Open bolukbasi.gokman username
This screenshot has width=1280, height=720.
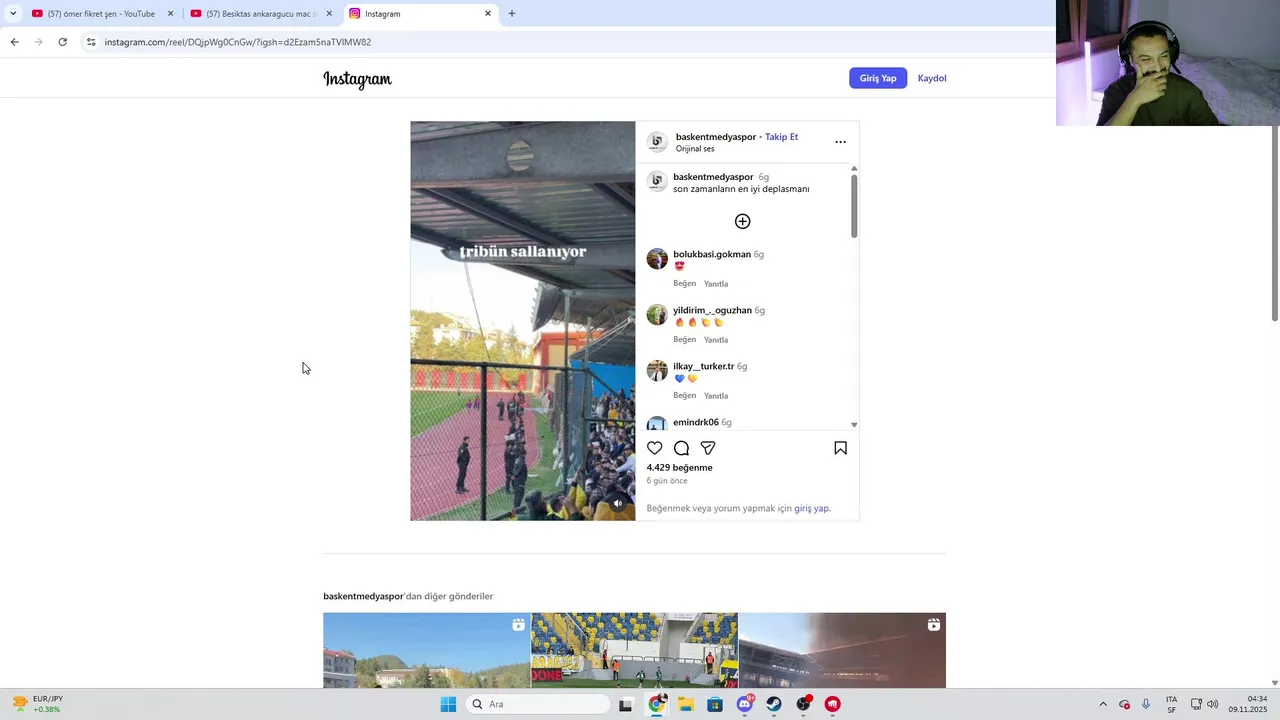pyautogui.click(x=712, y=254)
